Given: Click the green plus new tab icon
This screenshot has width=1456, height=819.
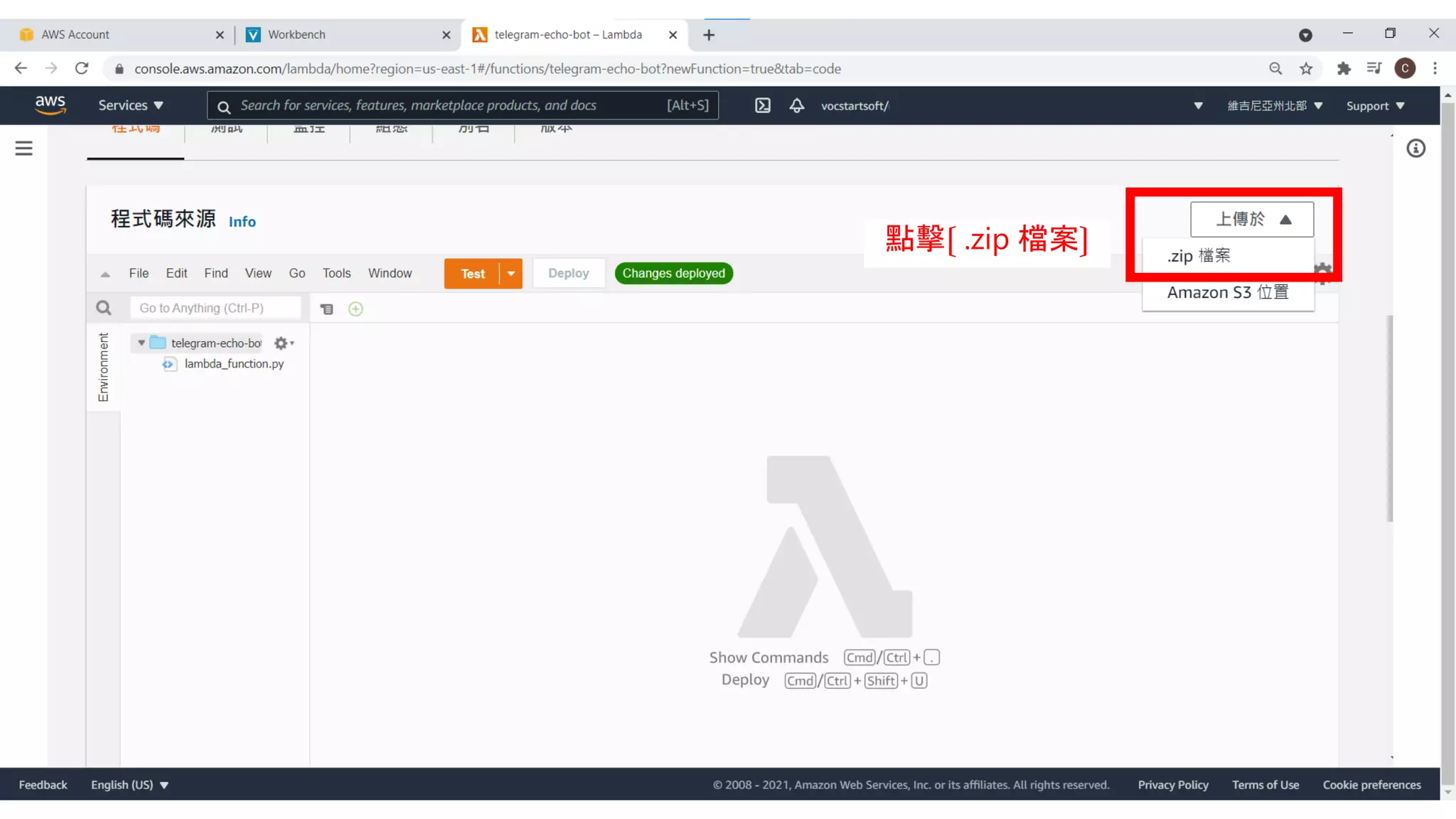Looking at the screenshot, I should point(355,309).
